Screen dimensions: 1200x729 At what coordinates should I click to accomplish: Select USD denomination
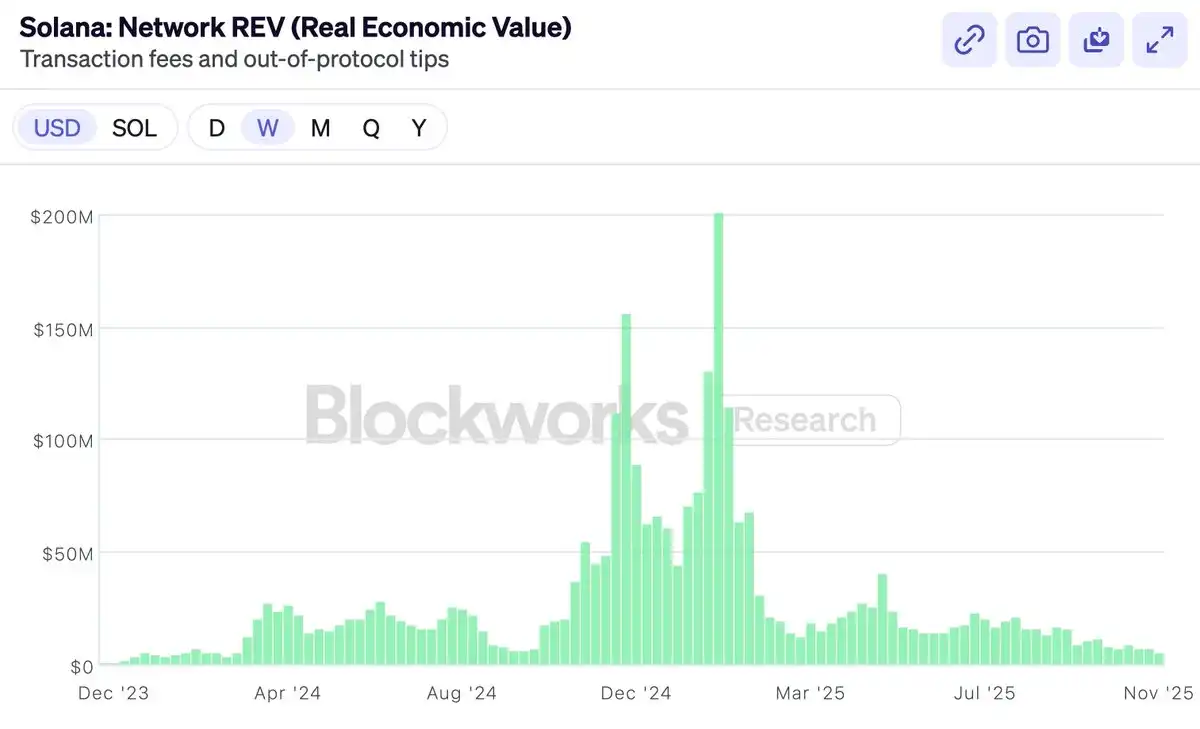coord(57,128)
